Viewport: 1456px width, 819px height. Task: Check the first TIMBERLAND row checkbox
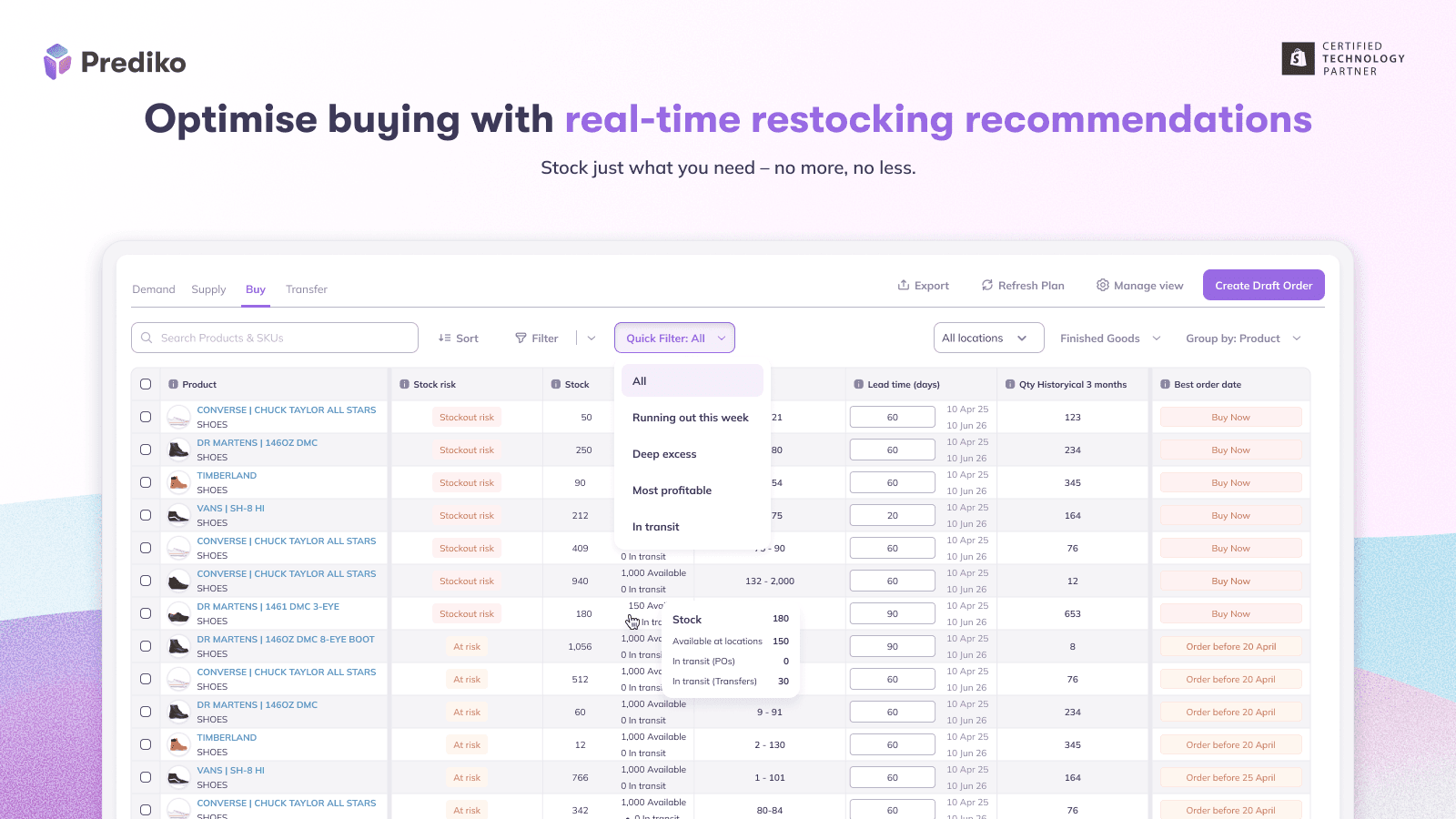coord(146,482)
